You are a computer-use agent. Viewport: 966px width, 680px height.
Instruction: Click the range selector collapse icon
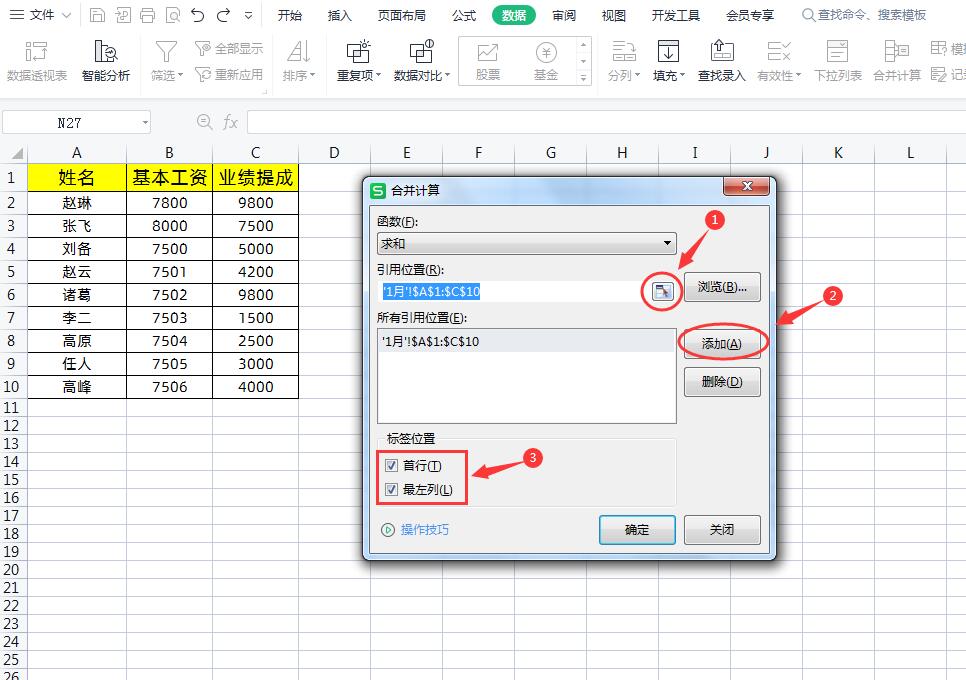662,291
